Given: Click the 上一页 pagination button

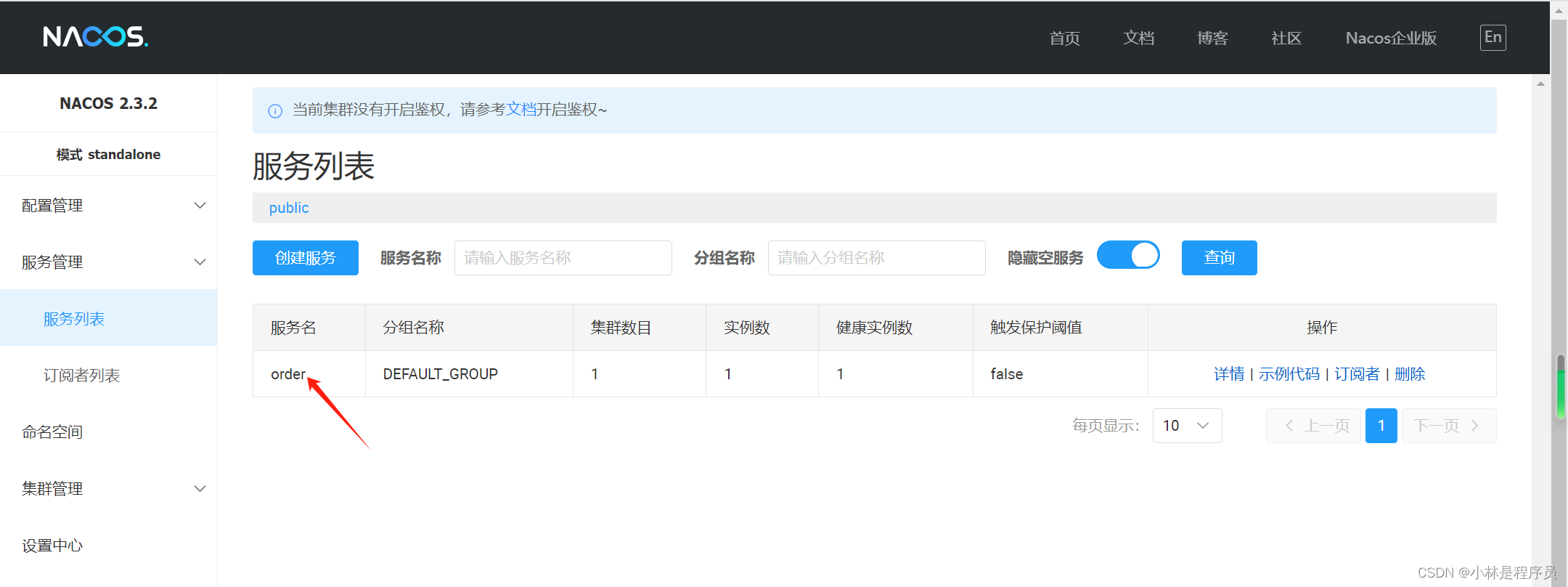Looking at the screenshot, I should (x=1314, y=426).
